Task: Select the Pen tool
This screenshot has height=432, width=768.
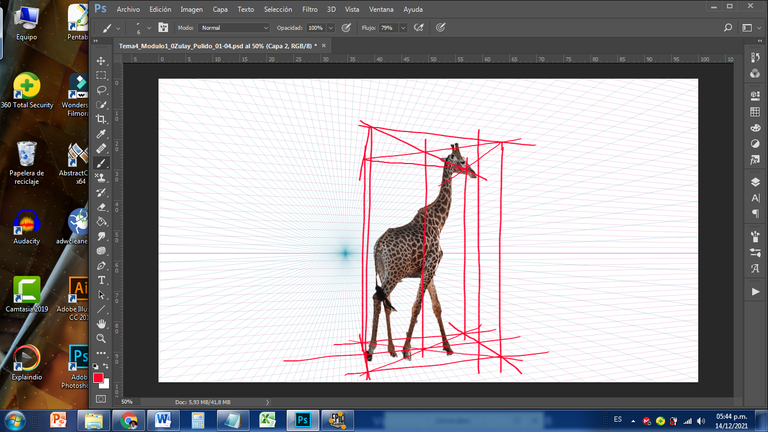Action: click(x=101, y=265)
